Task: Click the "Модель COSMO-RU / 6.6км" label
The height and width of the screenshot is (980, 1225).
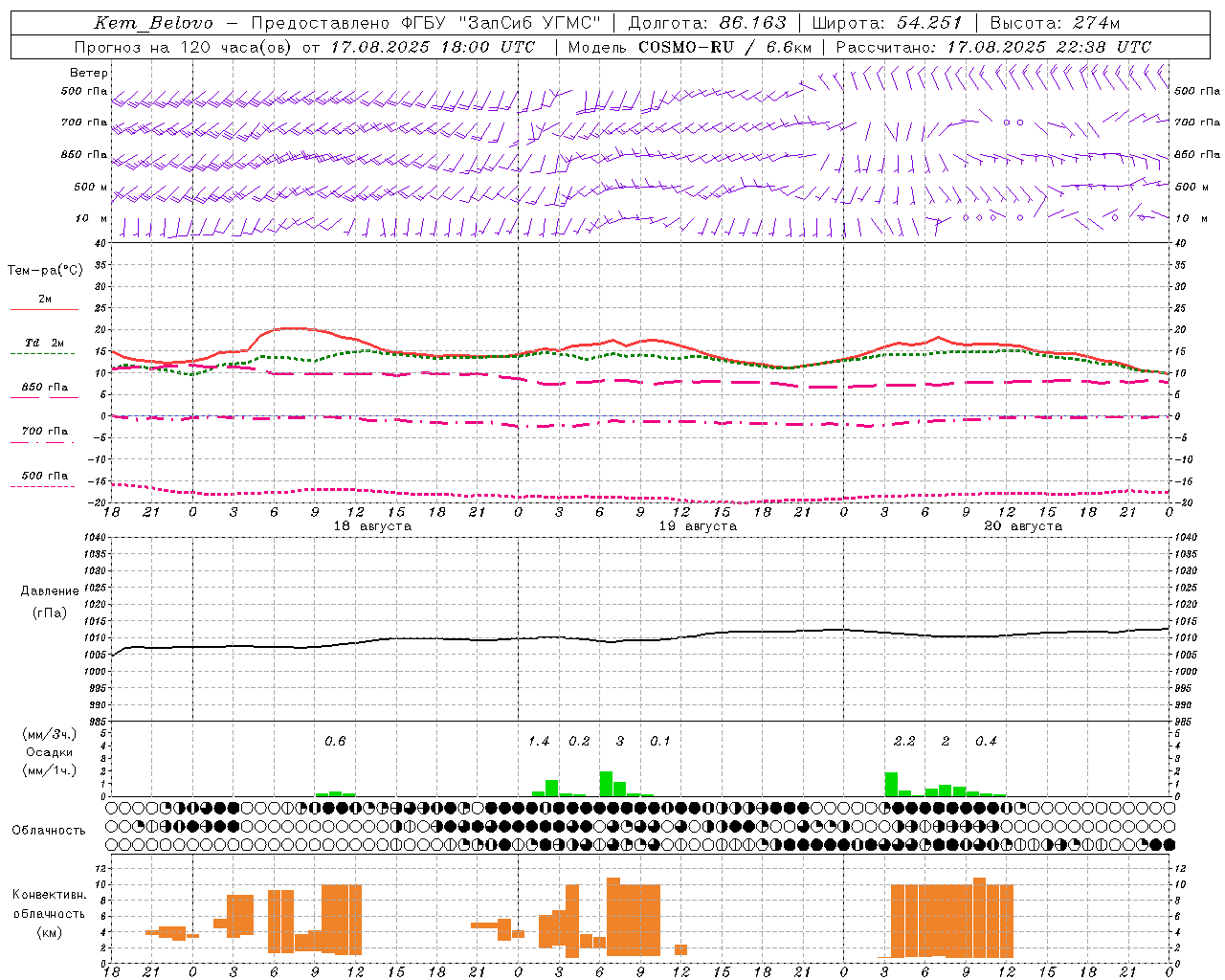Action: click(689, 47)
